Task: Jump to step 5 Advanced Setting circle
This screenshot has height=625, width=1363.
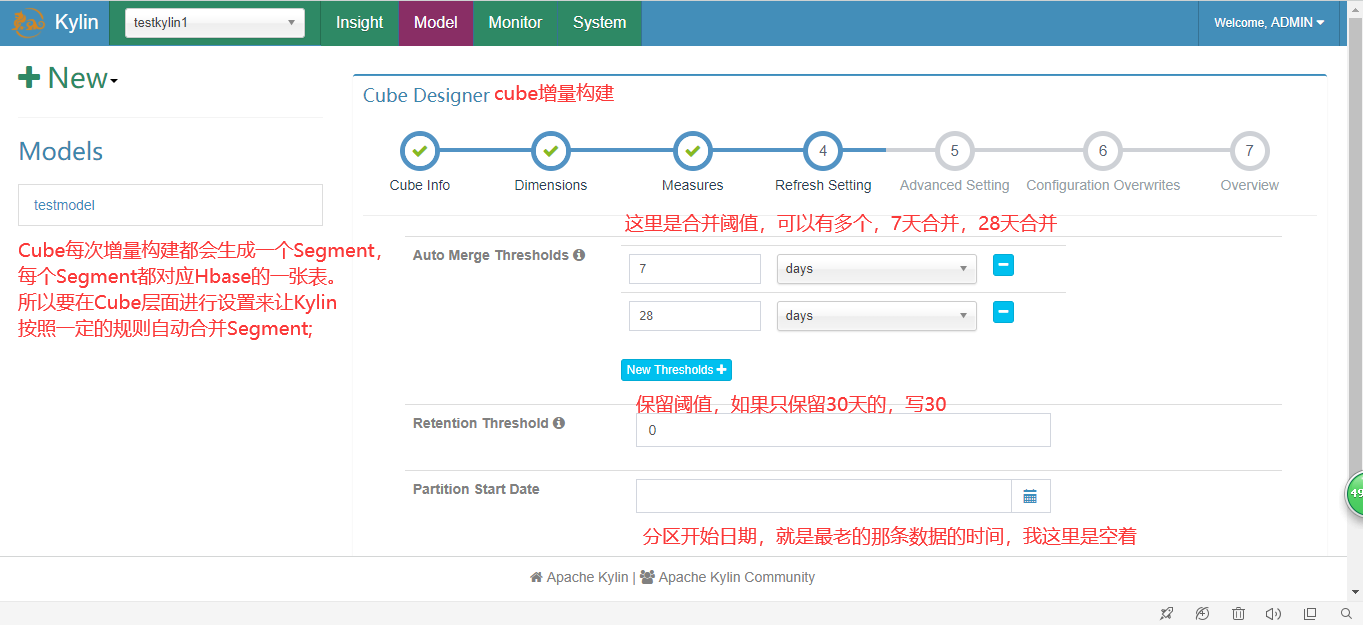Action: pos(954,151)
